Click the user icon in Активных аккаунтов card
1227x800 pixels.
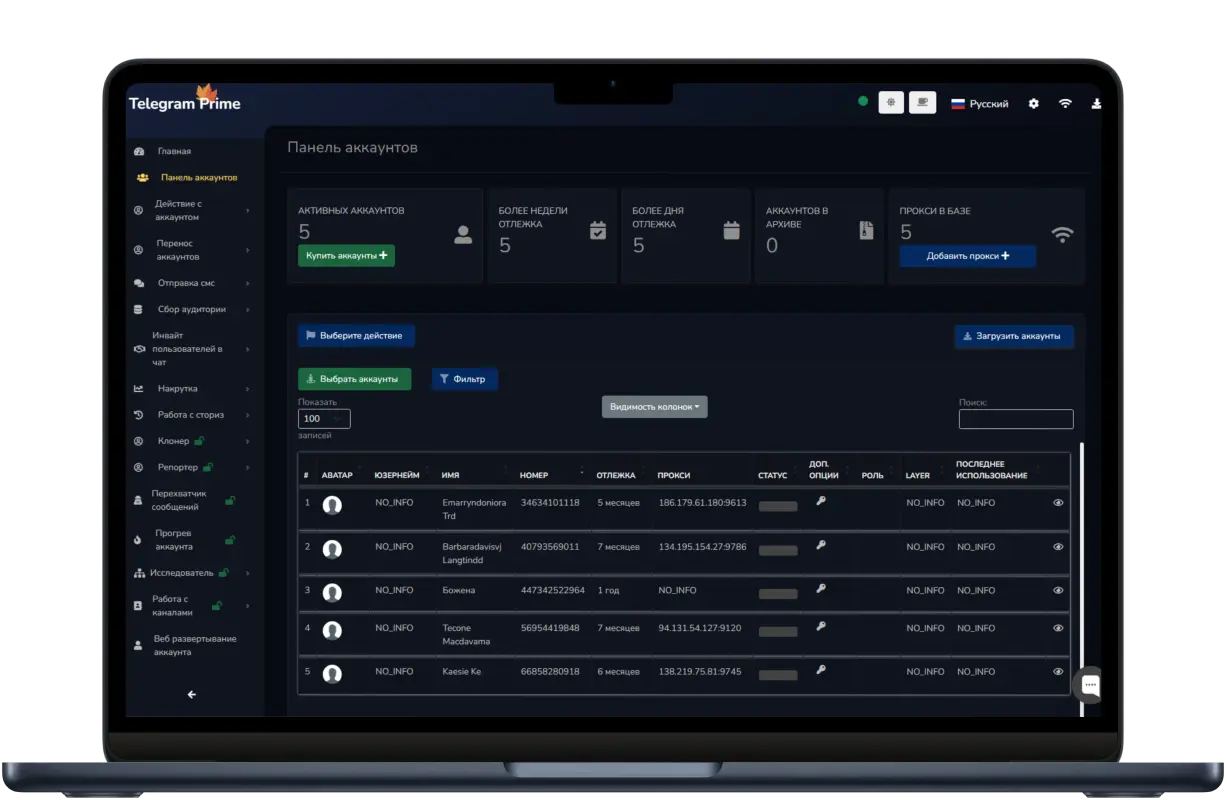(x=463, y=235)
